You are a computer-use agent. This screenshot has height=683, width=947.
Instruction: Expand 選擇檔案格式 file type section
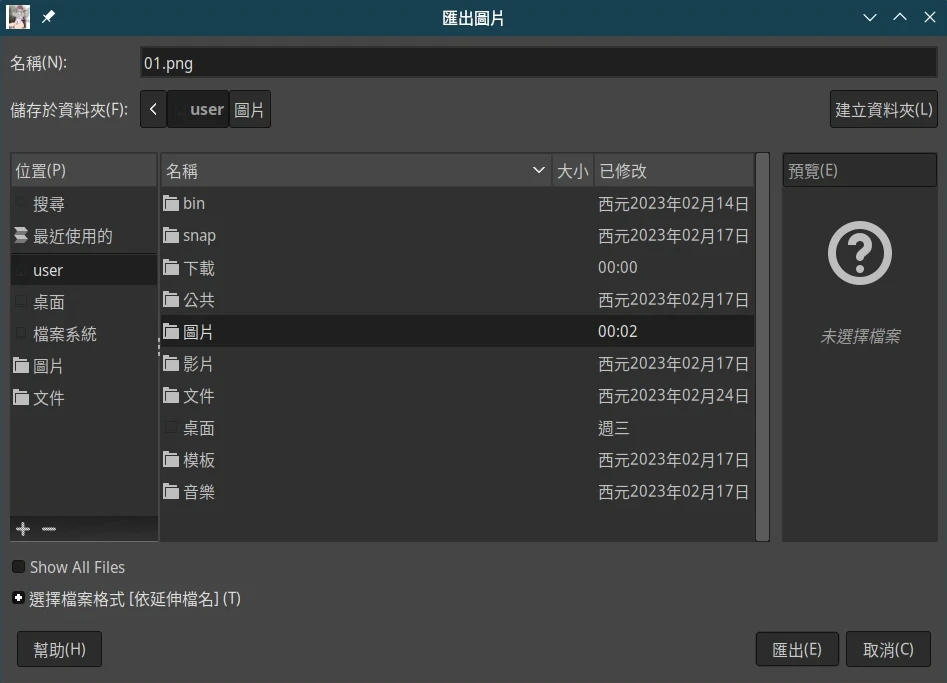[19, 599]
